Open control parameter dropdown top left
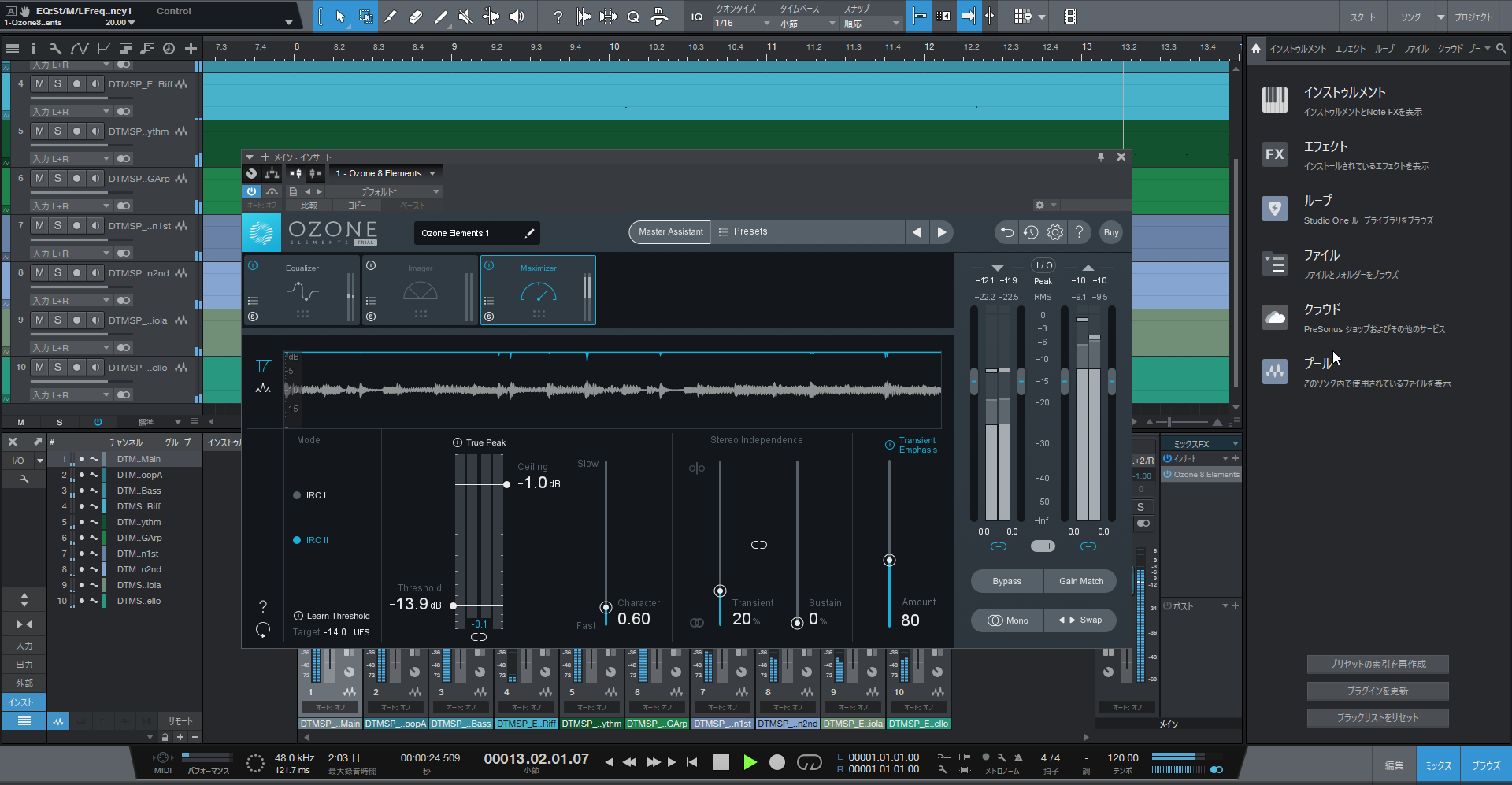1512x785 pixels. [288, 22]
